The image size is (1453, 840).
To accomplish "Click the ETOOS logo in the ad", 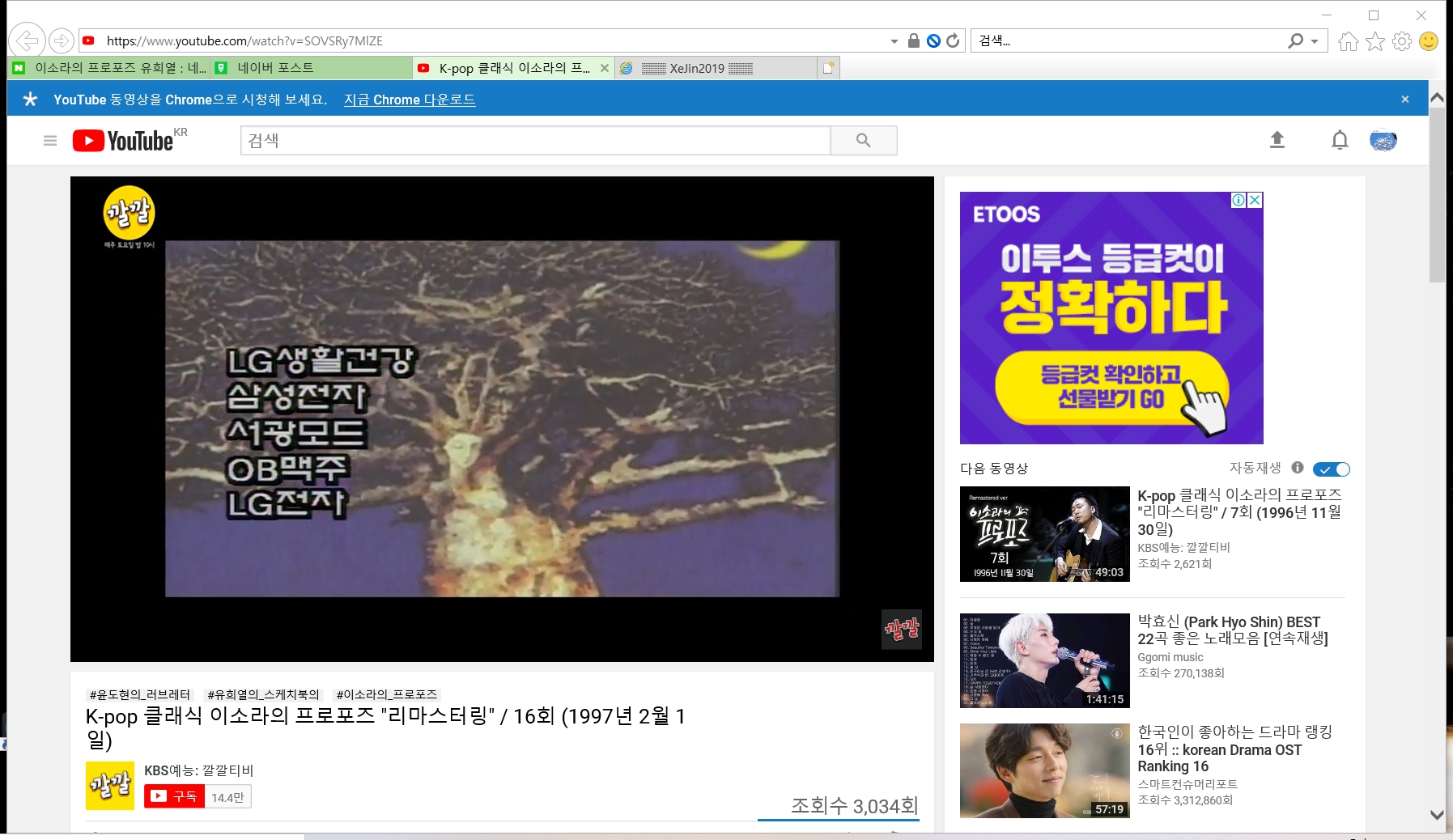I will point(1006,214).
